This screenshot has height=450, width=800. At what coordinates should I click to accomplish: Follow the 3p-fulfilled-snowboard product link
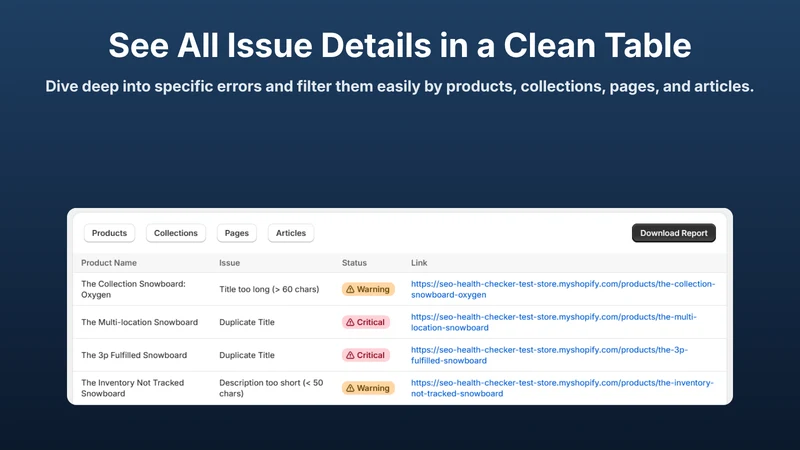coord(549,355)
